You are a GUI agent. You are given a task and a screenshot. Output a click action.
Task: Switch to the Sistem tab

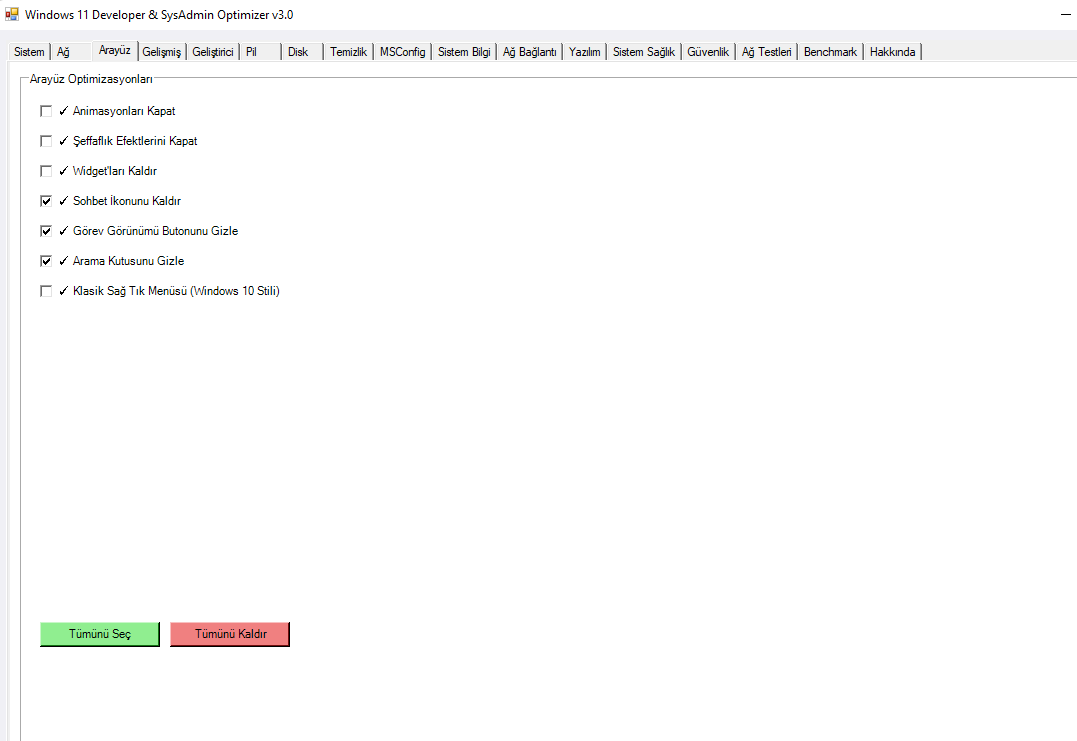(x=29, y=52)
